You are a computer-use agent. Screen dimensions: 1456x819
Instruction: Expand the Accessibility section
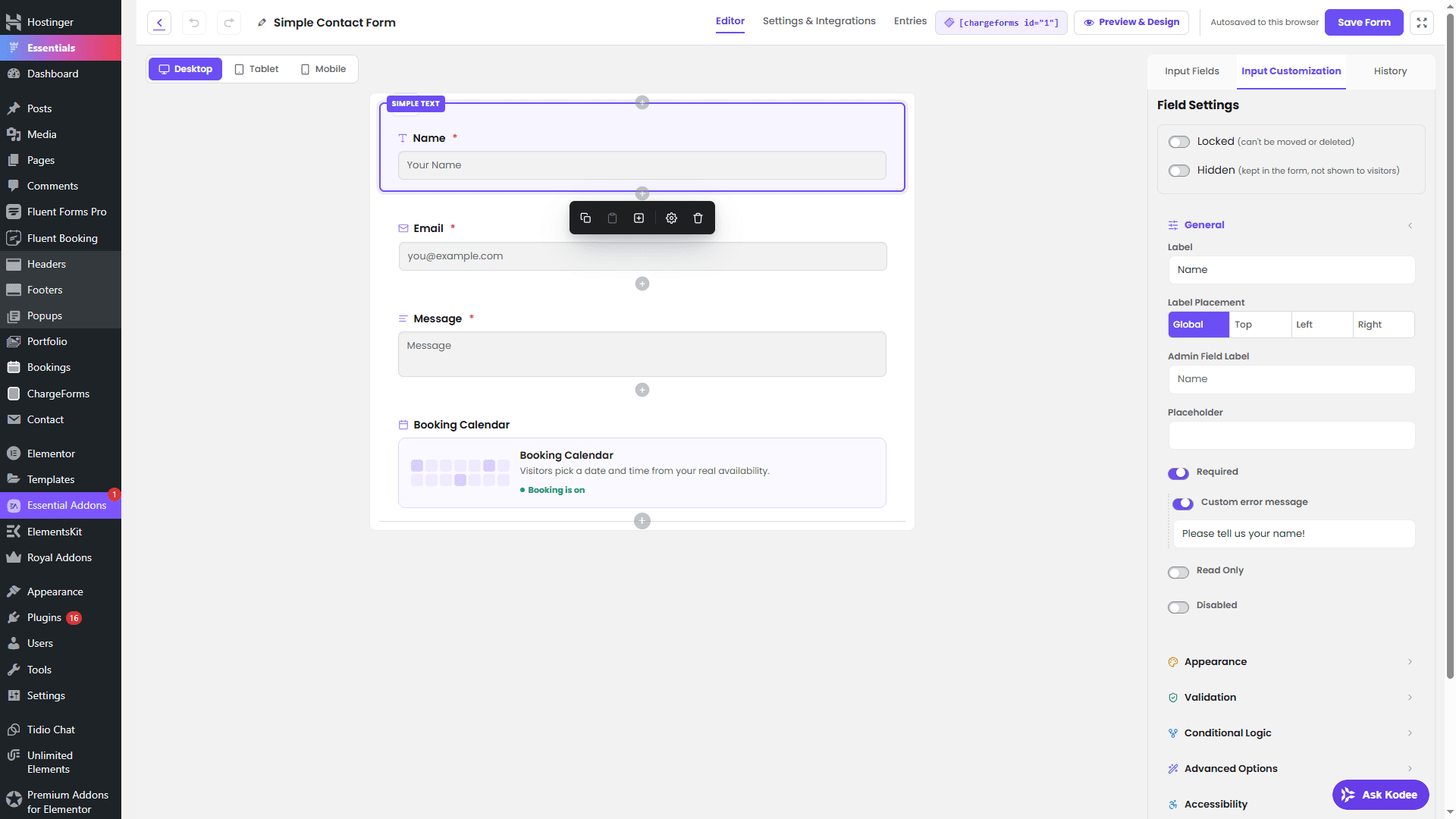tap(1215, 805)
